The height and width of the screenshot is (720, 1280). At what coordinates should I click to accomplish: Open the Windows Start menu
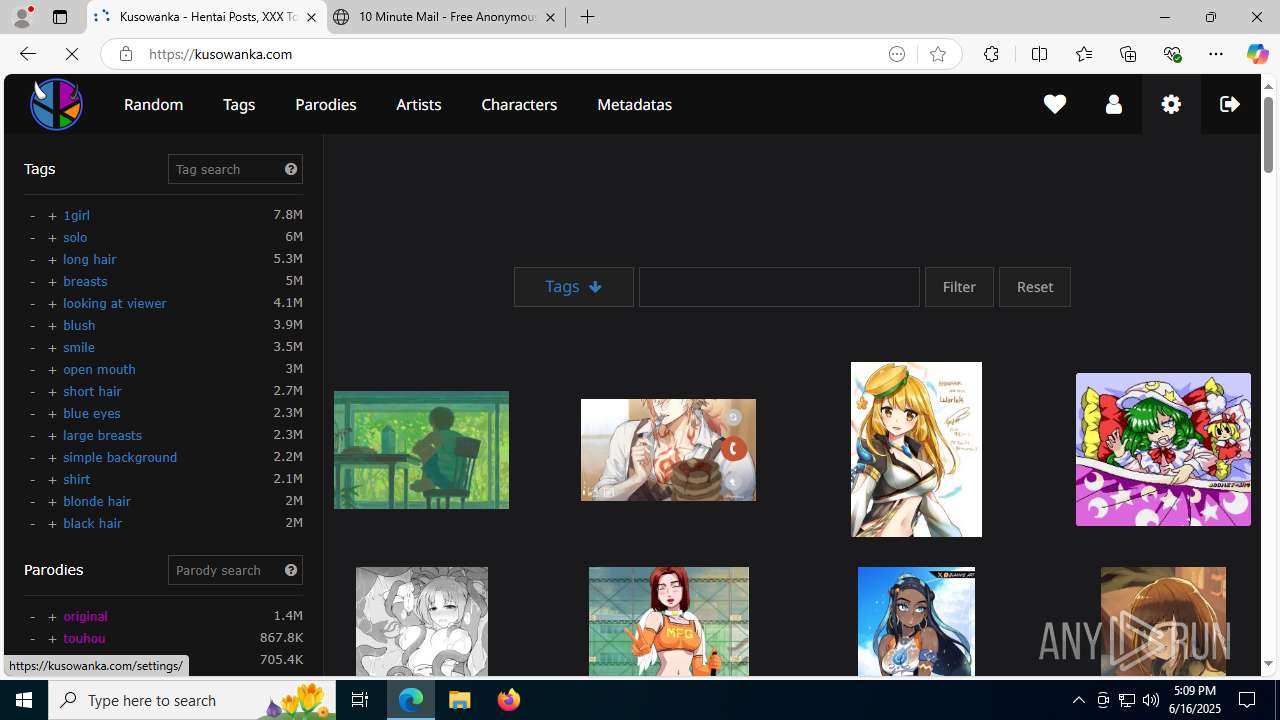click(24, 700)
